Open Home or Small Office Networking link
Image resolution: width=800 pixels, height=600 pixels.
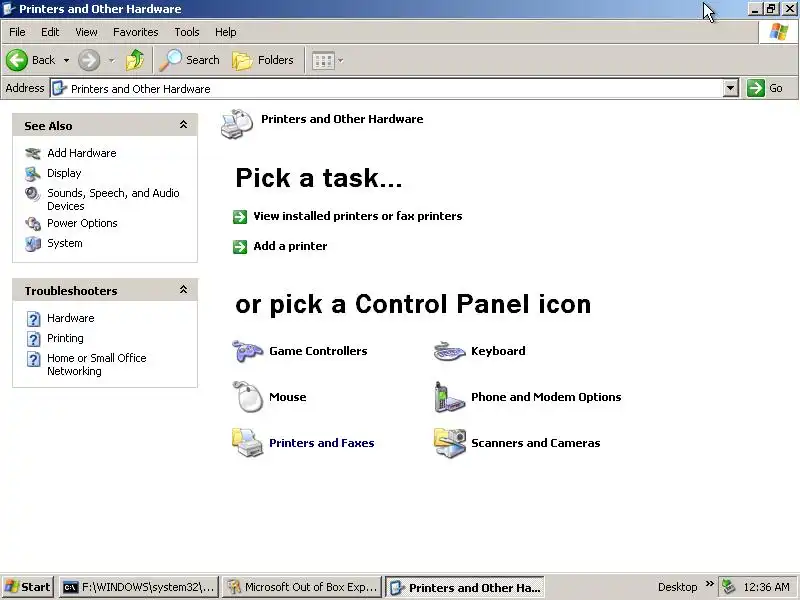pos(97,364)
